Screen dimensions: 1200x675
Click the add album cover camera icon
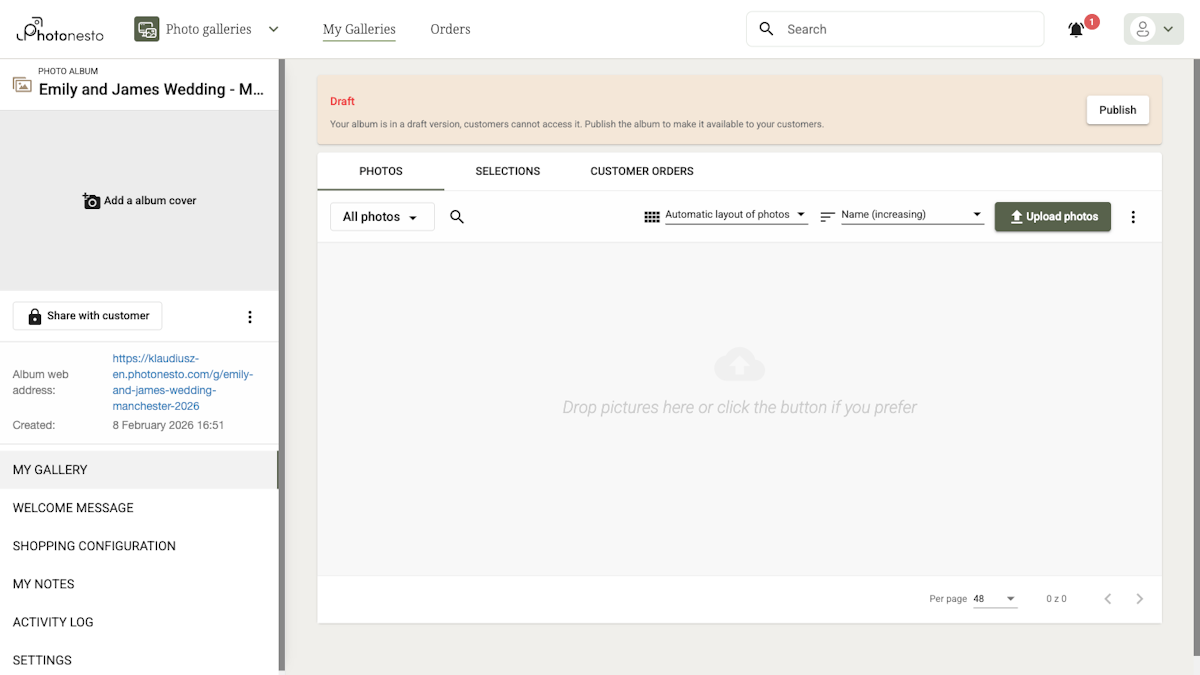click(x=92, y=201)
